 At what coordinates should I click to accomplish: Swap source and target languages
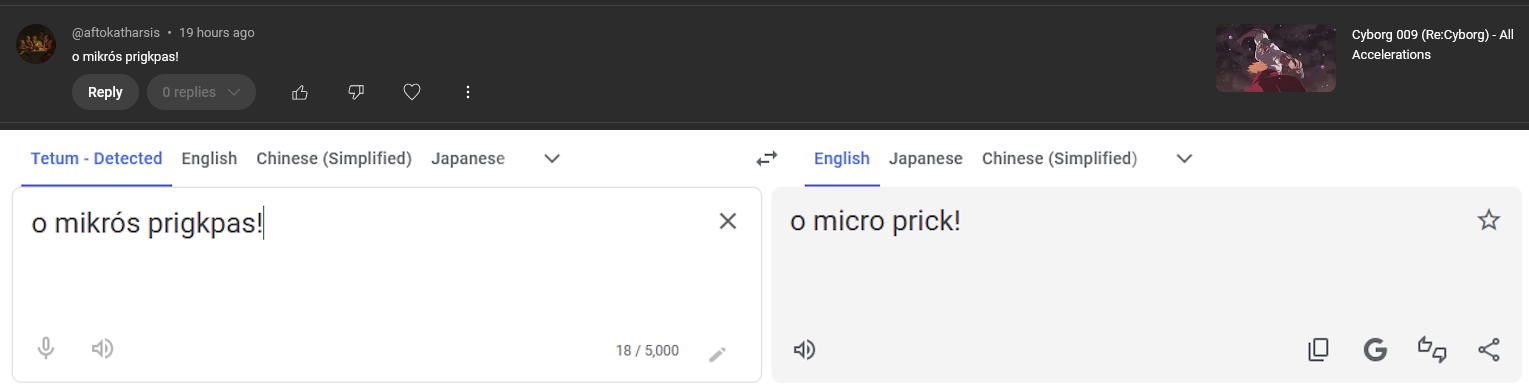pos(766,158)
